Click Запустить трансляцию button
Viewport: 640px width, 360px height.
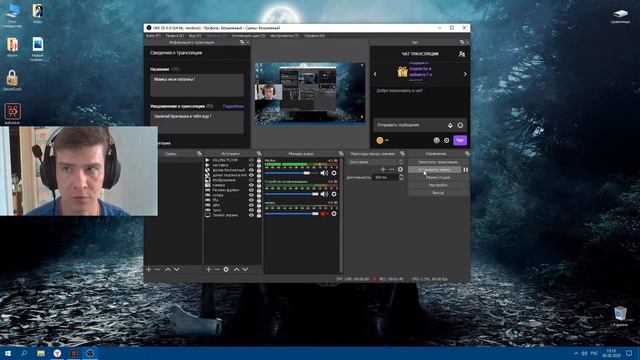[x=438, y=162]
